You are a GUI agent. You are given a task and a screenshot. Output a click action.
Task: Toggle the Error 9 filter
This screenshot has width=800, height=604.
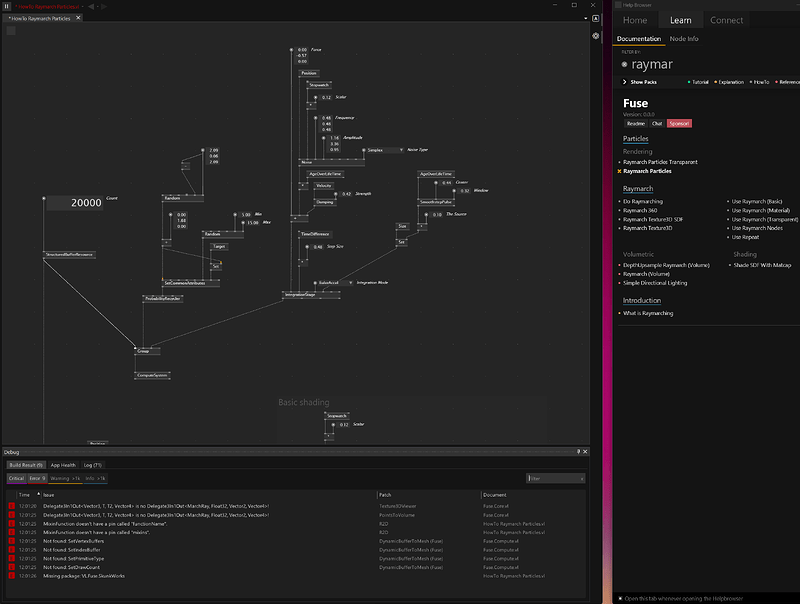pyautogui.click(x=37, y=478)
